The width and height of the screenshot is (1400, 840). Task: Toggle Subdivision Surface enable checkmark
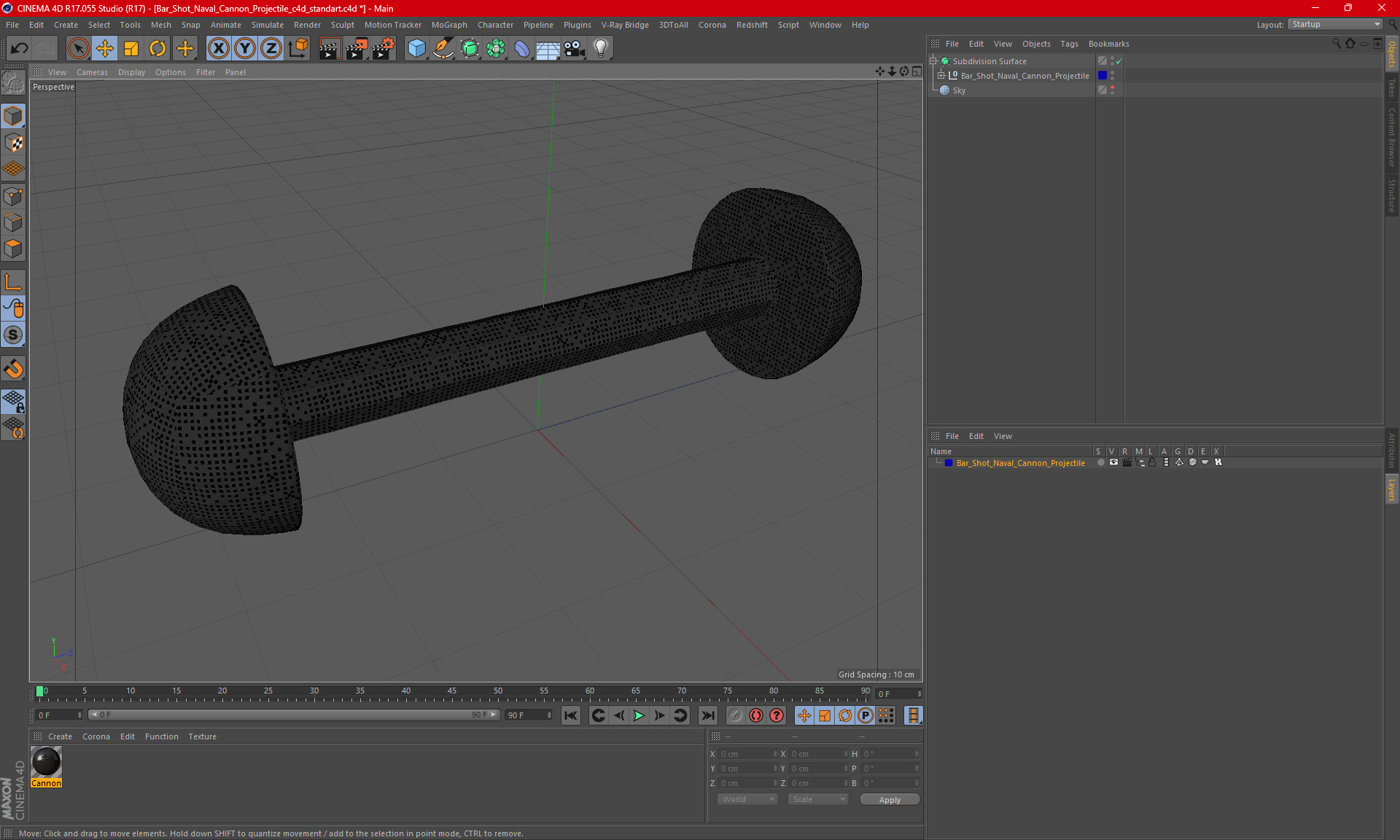pyautogui.click(x=1119, y=61)
